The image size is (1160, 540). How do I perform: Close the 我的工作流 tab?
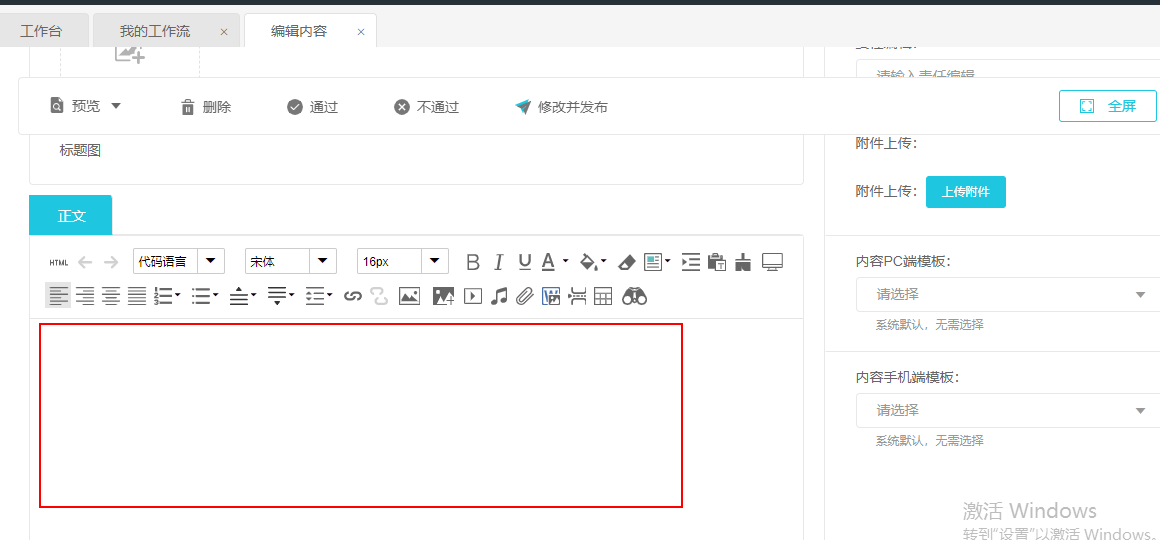pyautogui.click(x=224, y=32)
